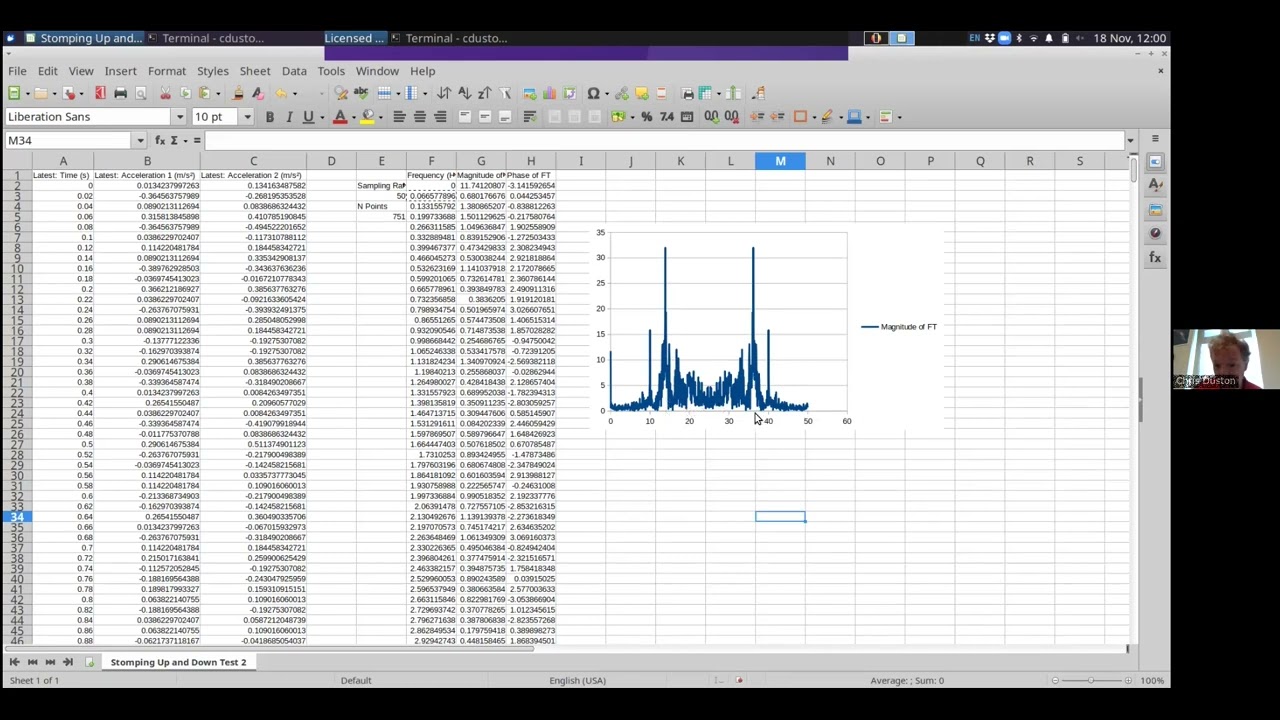The image size is (1280, 720).
Task: Click the Insert Pivot Table icon
Action: [x=569, y=93]
